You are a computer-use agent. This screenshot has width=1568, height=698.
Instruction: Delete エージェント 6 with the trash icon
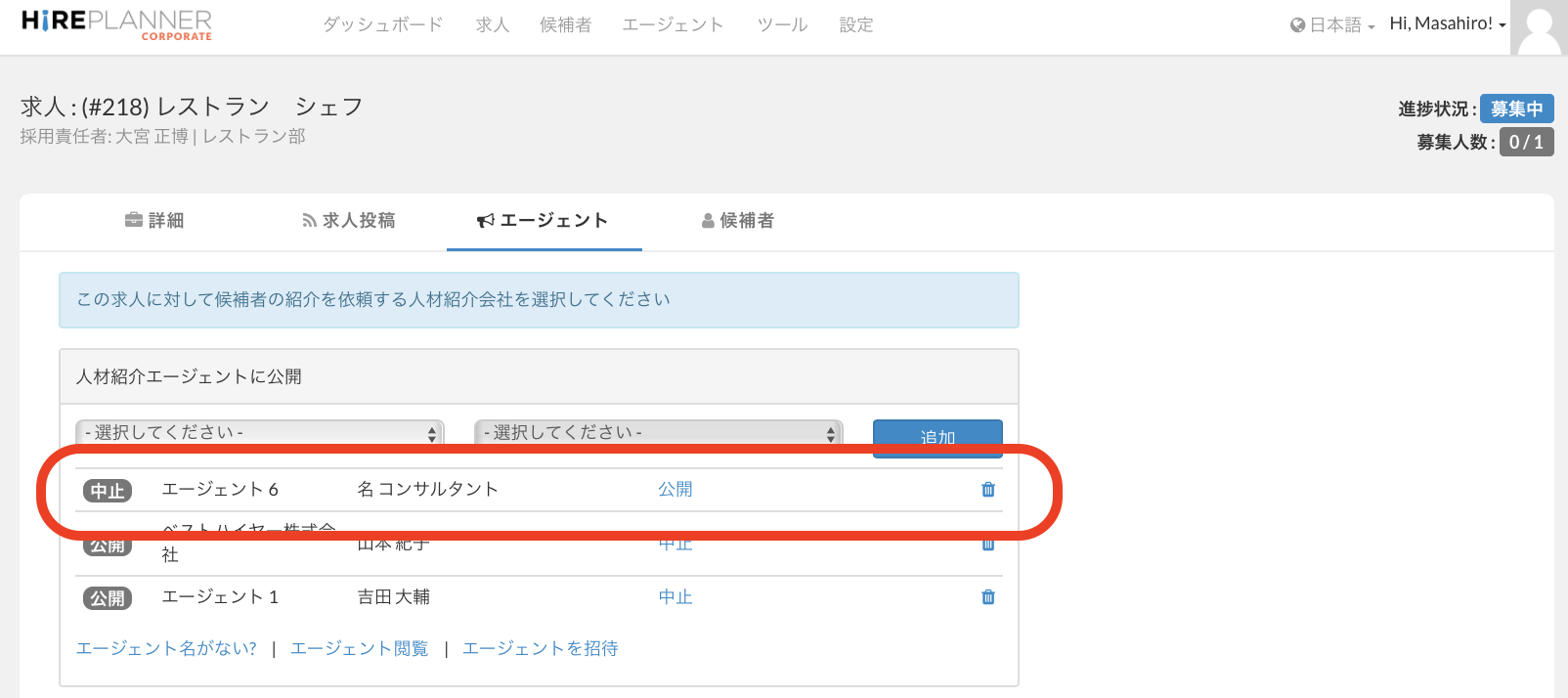coord(987,490)
